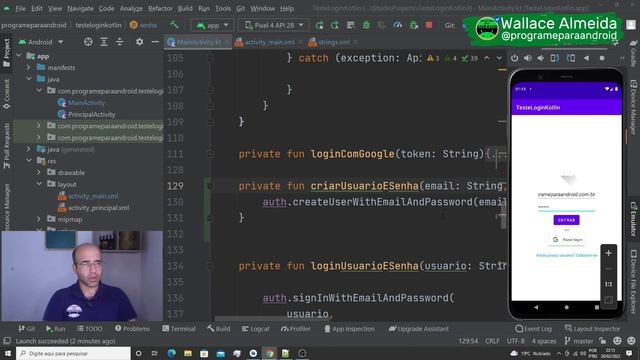Viewport: 640px width, 360px height.
Task: Click the Select Opened File target icon
Action: [88, 42]
